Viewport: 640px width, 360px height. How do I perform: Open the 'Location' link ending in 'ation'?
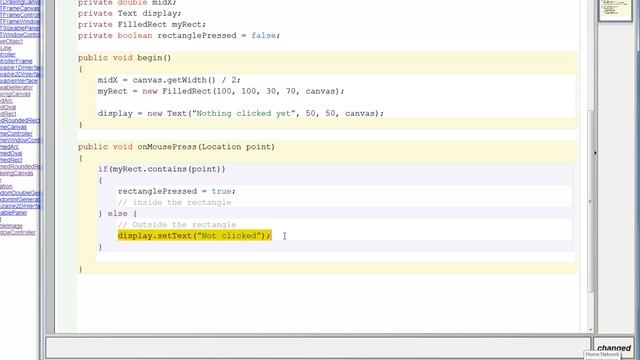pos(6,186)
